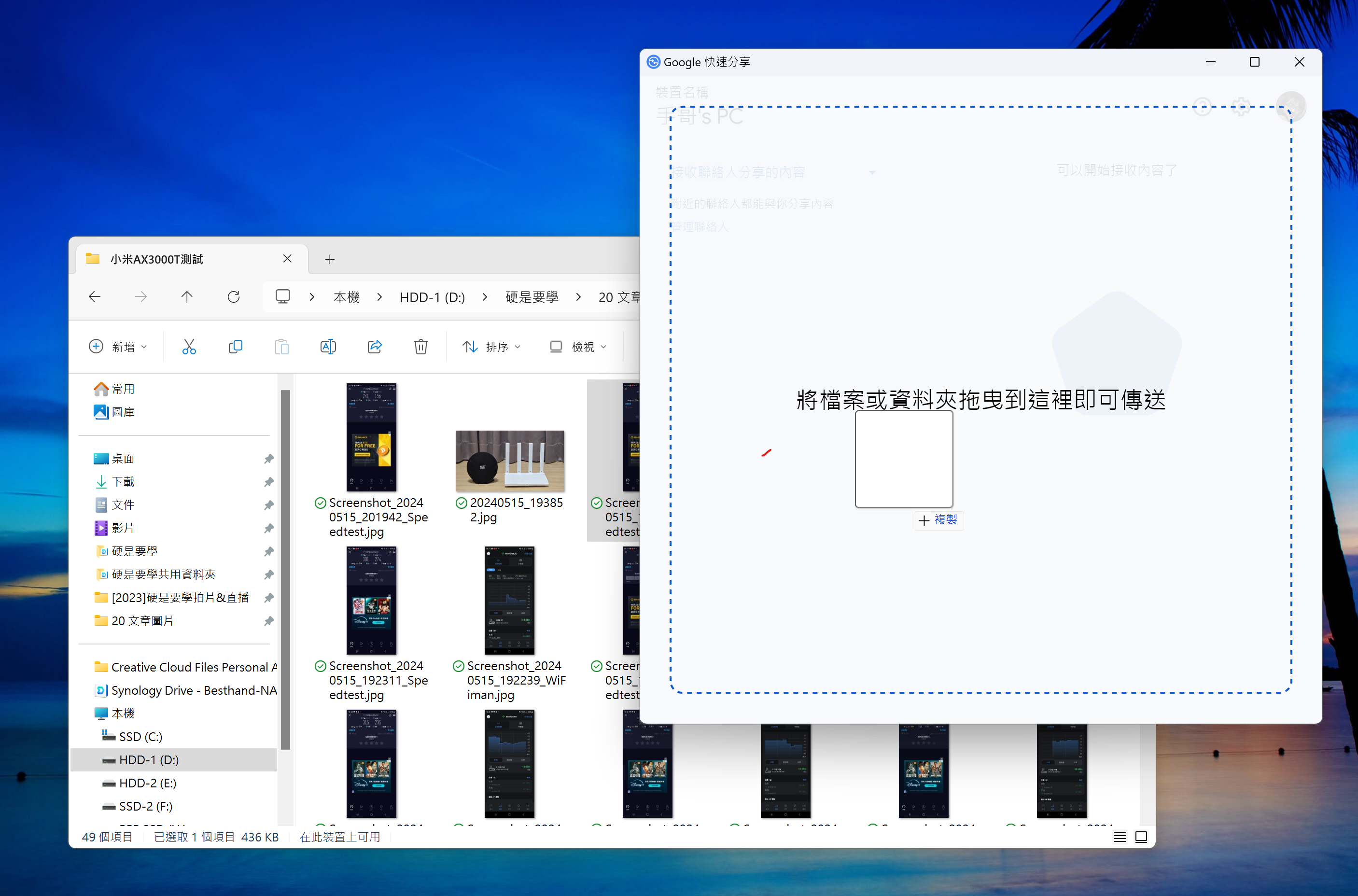The image size is (1358, 896).
Task: Click the Copy icon in toolbar
Action: click(x=236, y=346)
